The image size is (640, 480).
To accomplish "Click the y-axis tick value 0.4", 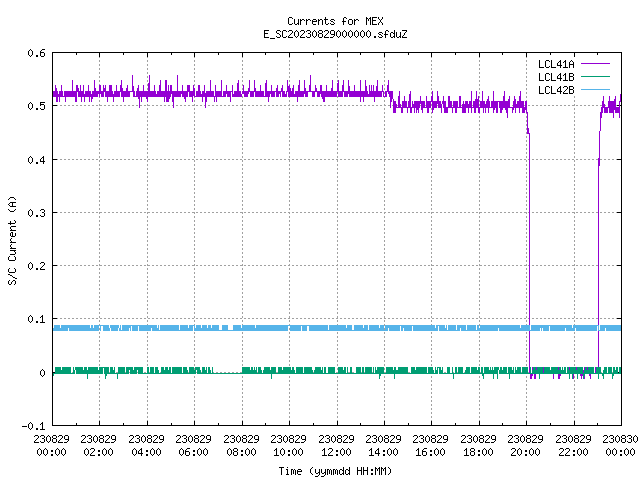I will 36,160.
